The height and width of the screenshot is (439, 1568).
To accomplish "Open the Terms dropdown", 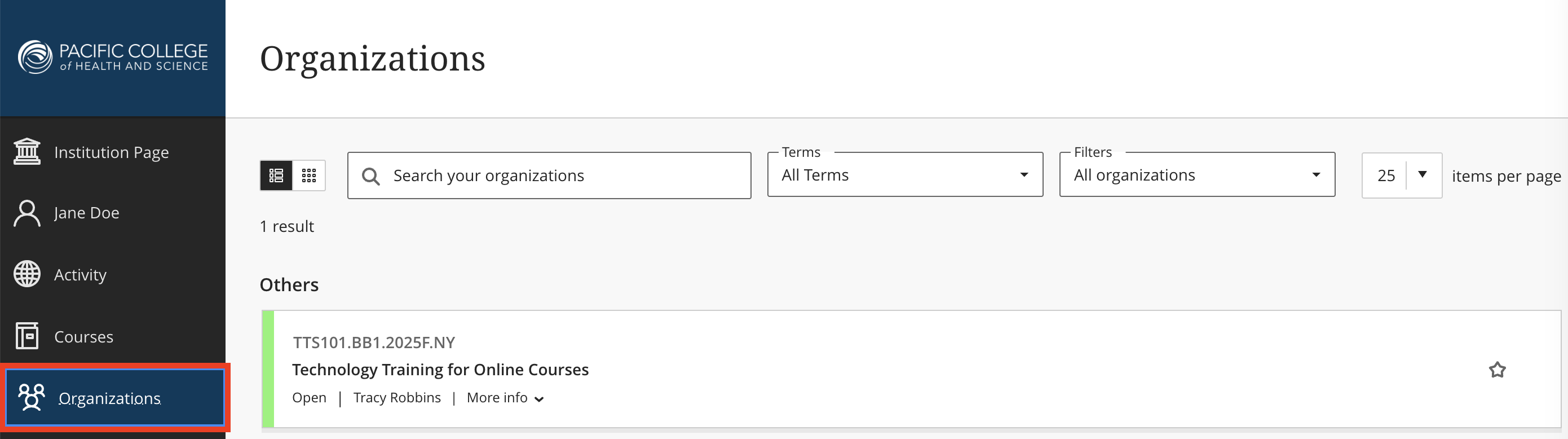I will [x=905, y=175].
